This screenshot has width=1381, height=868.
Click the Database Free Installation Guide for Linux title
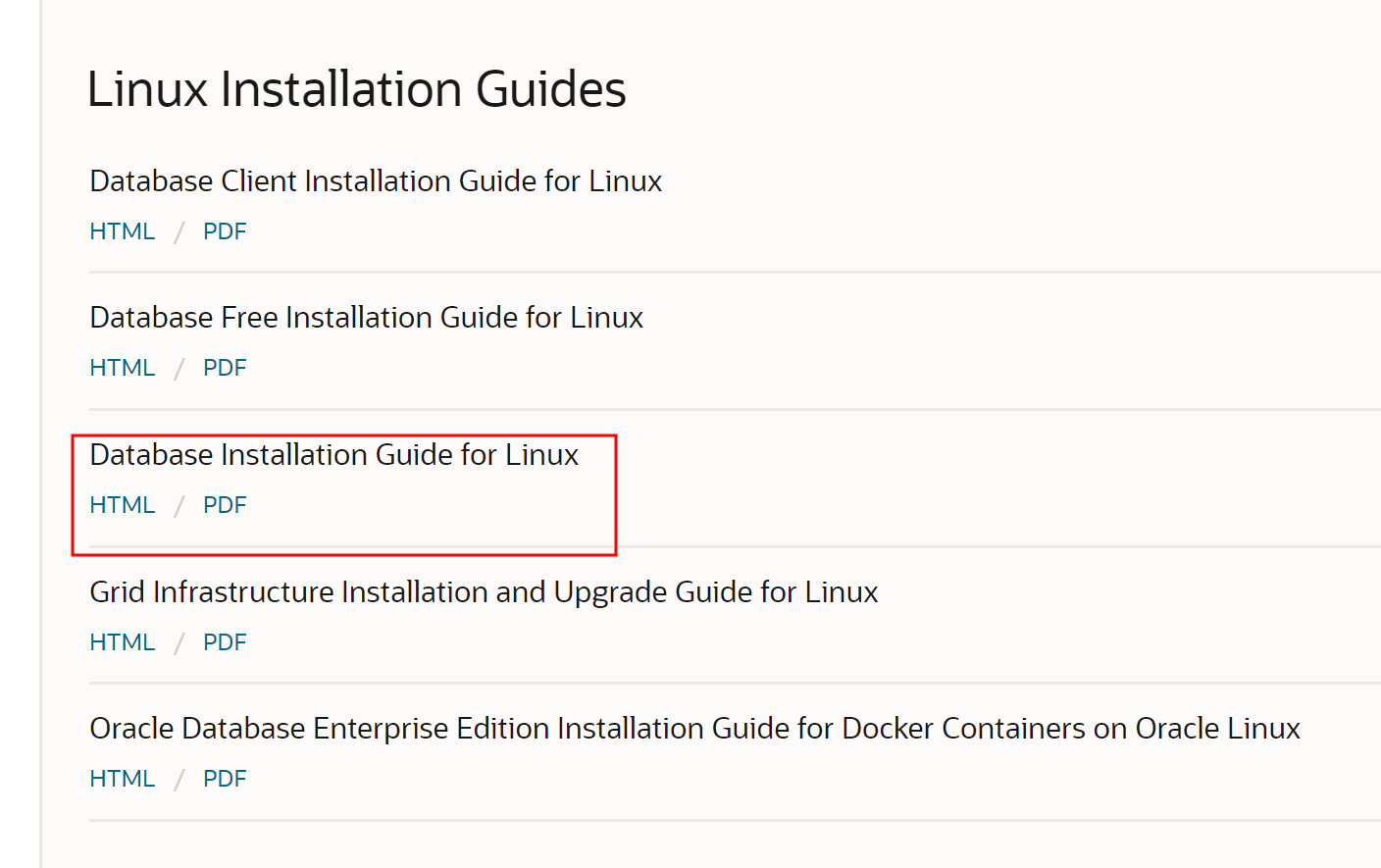coord(366,318)
